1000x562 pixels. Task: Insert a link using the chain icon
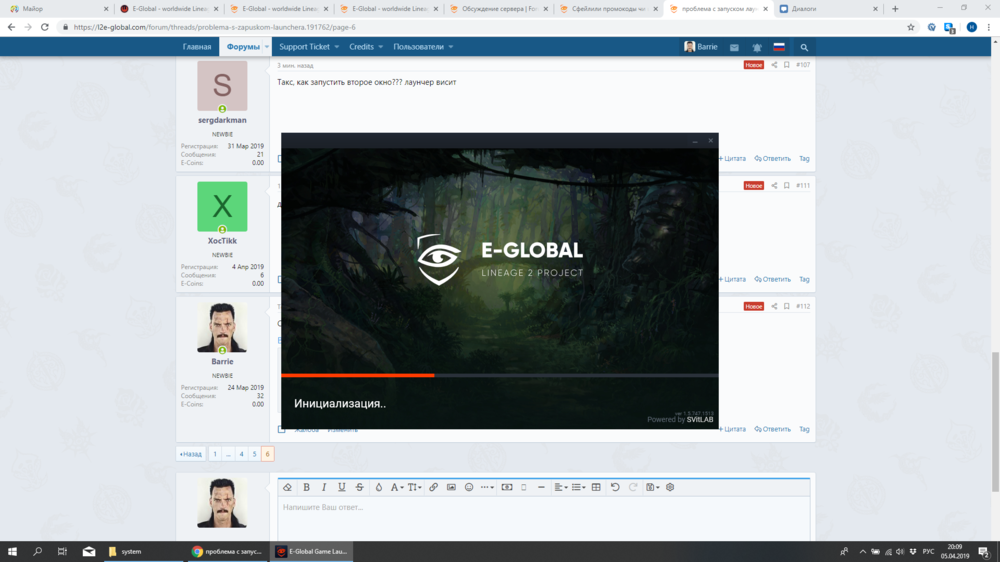(433, 487)
